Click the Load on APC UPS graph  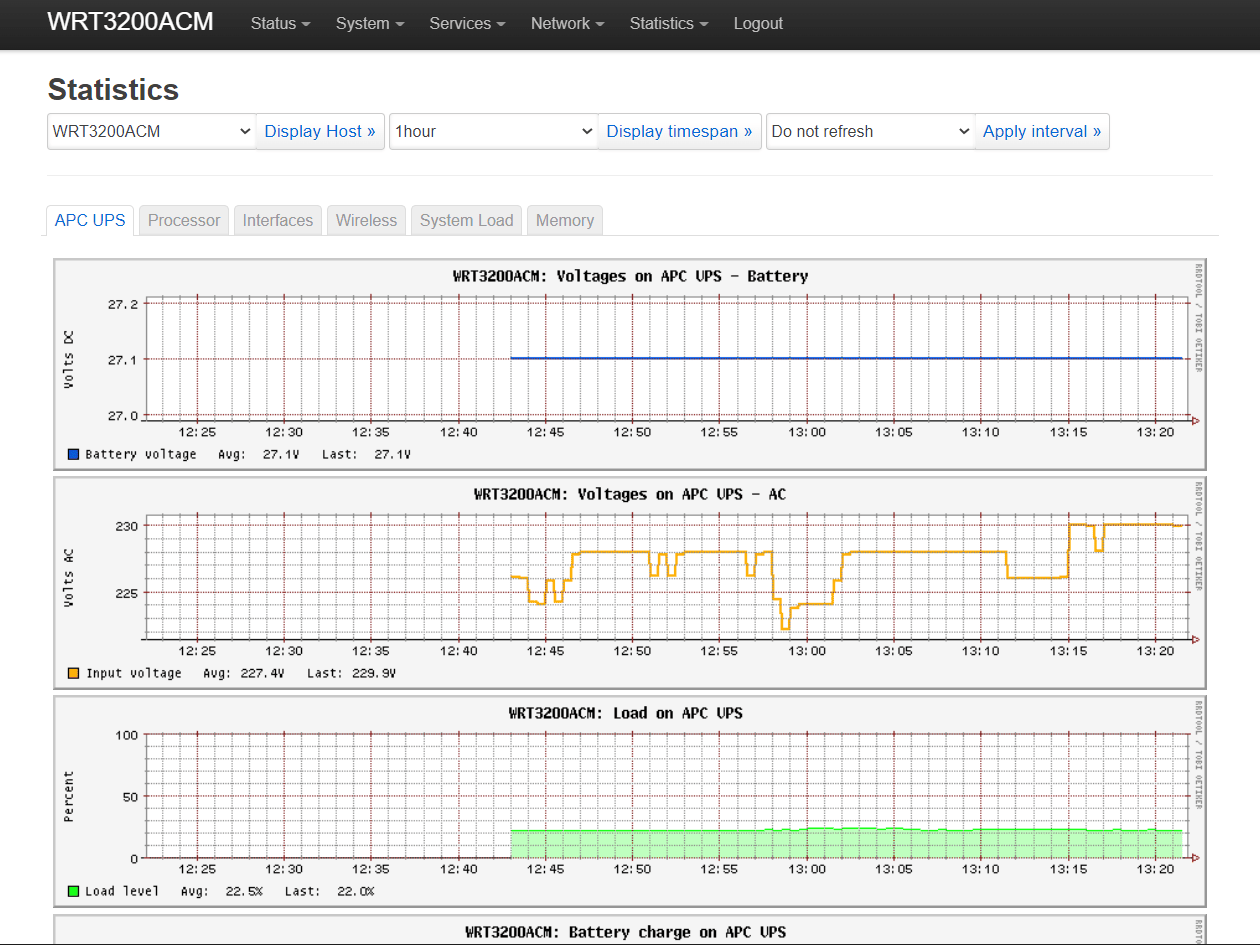[630, 801]
